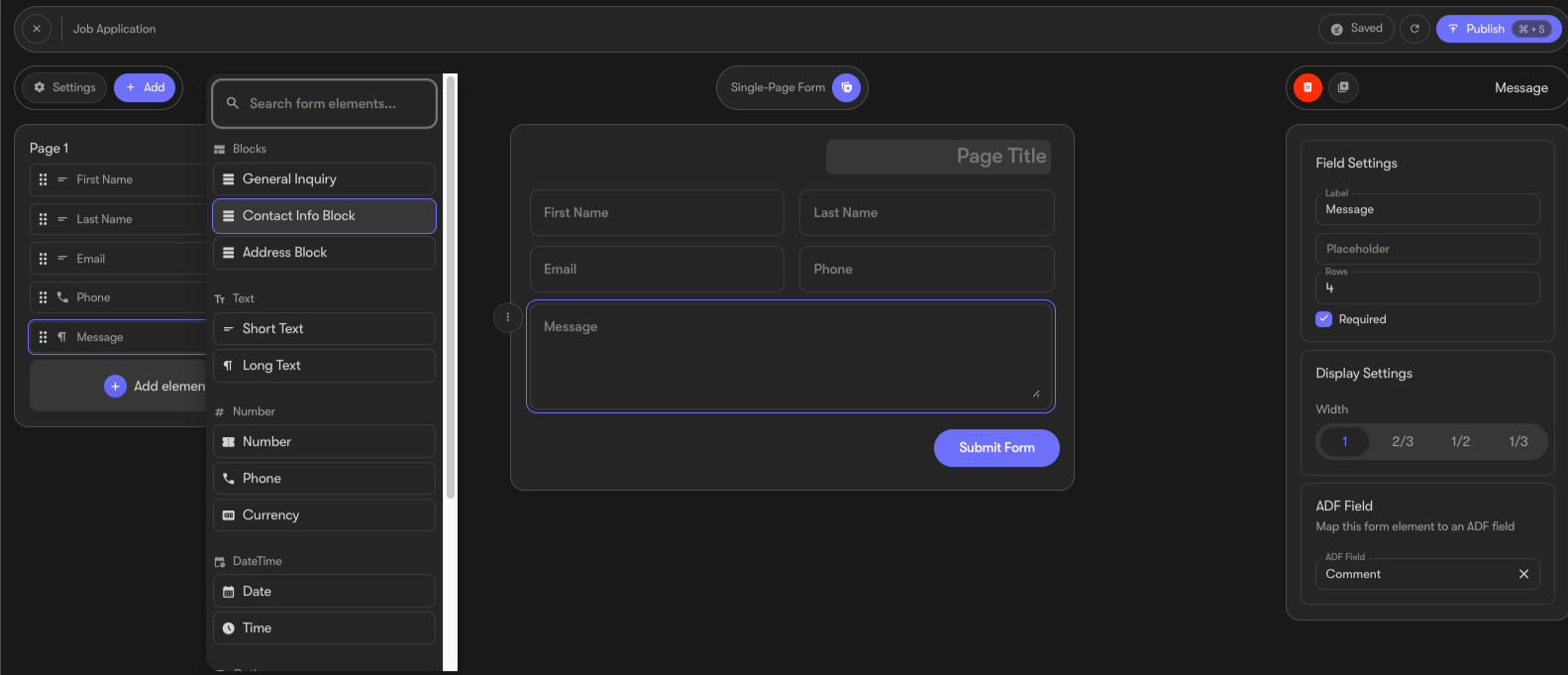1568x675 pixels.
Task: Set field width to 1/3
Action: pos(1517,441)
